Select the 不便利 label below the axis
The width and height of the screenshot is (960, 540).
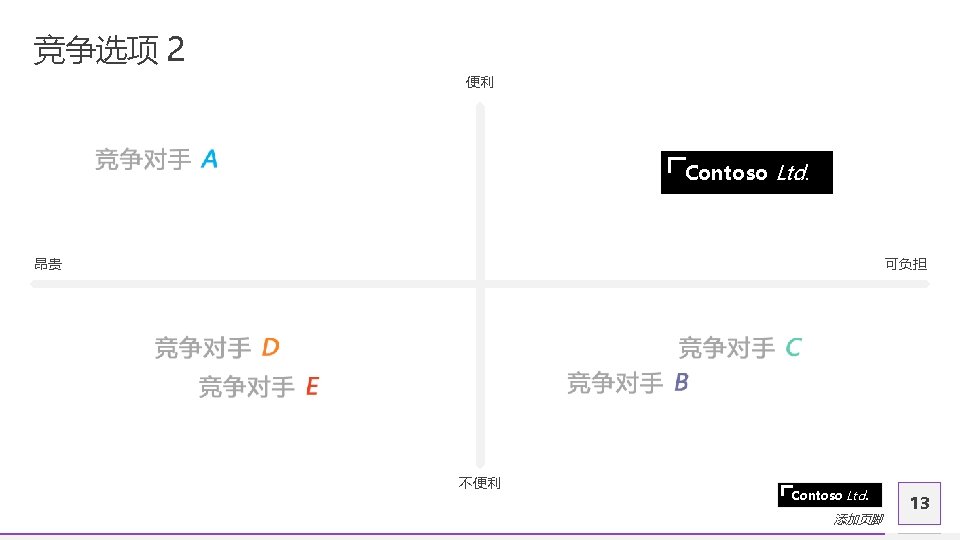(480, 483)
